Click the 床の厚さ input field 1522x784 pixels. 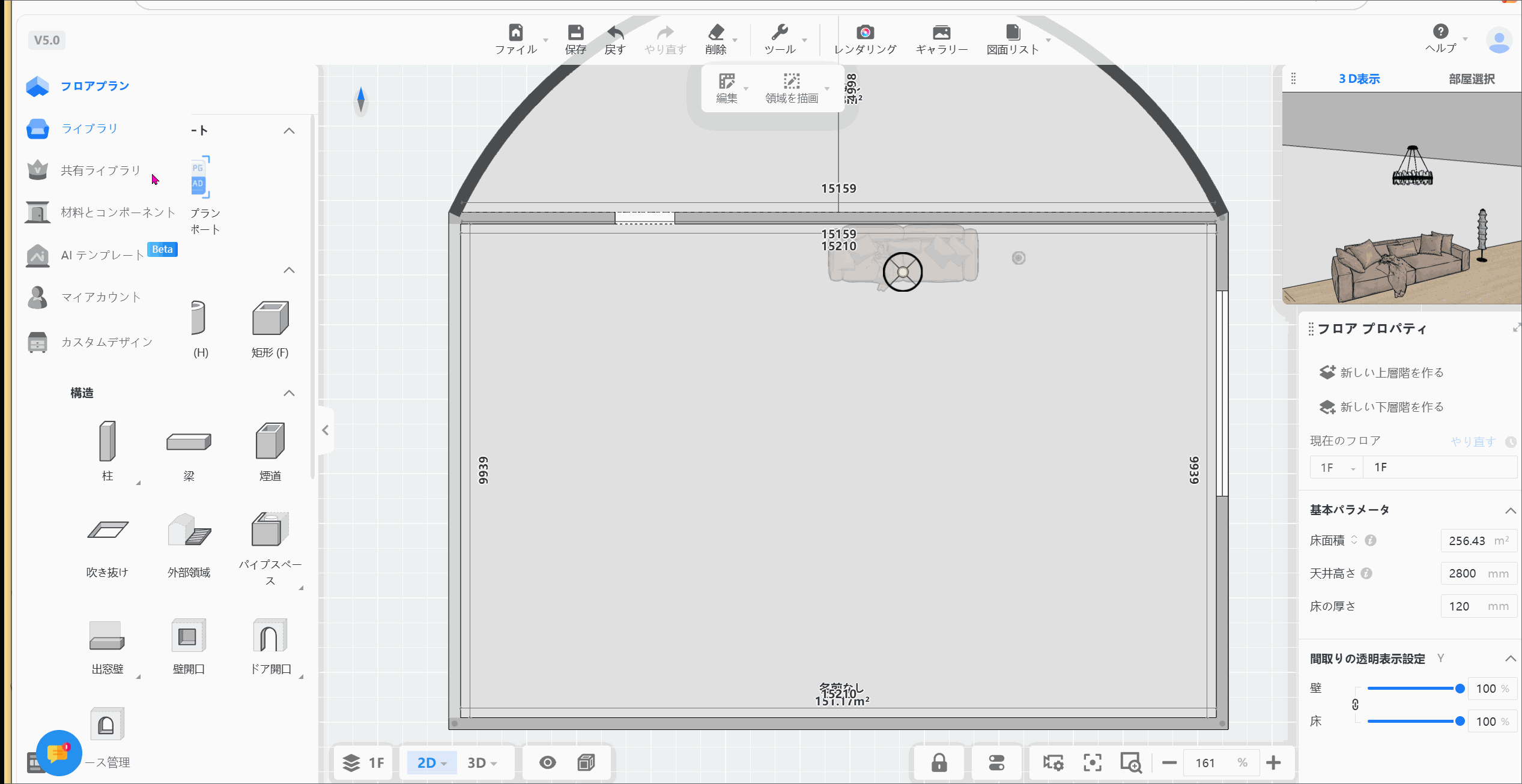click(1479, 606)
